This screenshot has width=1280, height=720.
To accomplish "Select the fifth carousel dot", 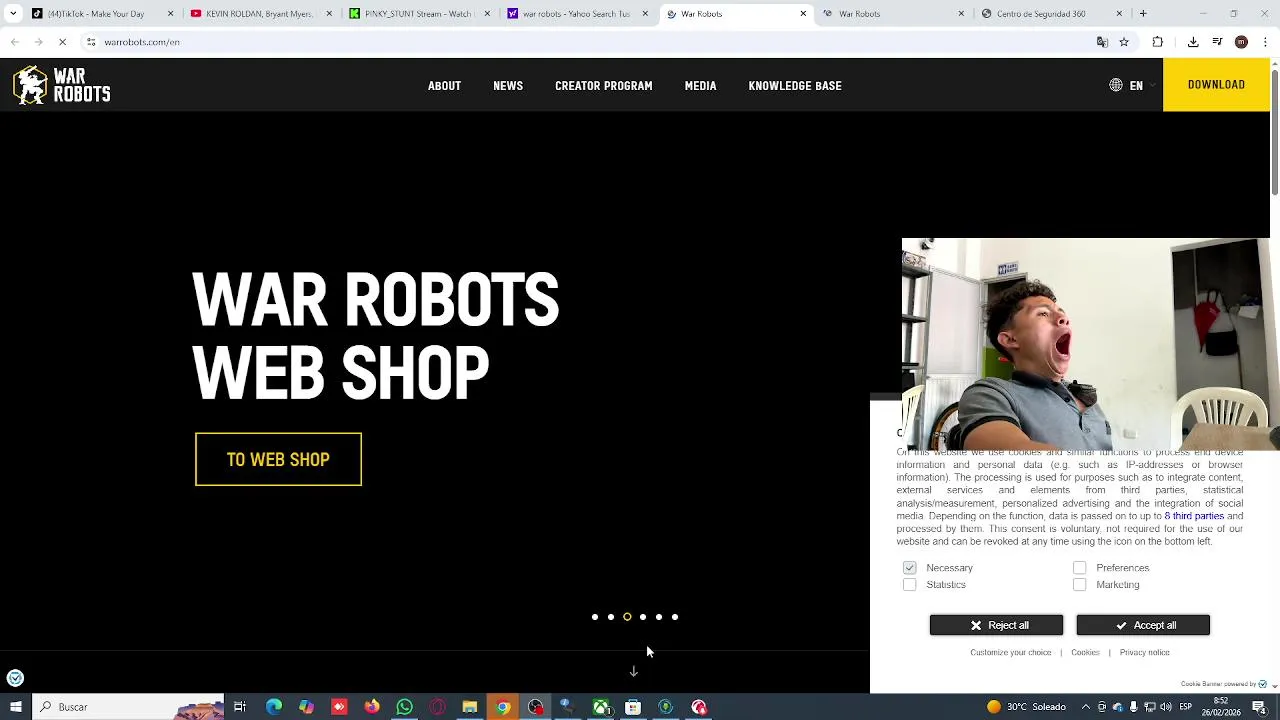I will [x=659, y=617].
